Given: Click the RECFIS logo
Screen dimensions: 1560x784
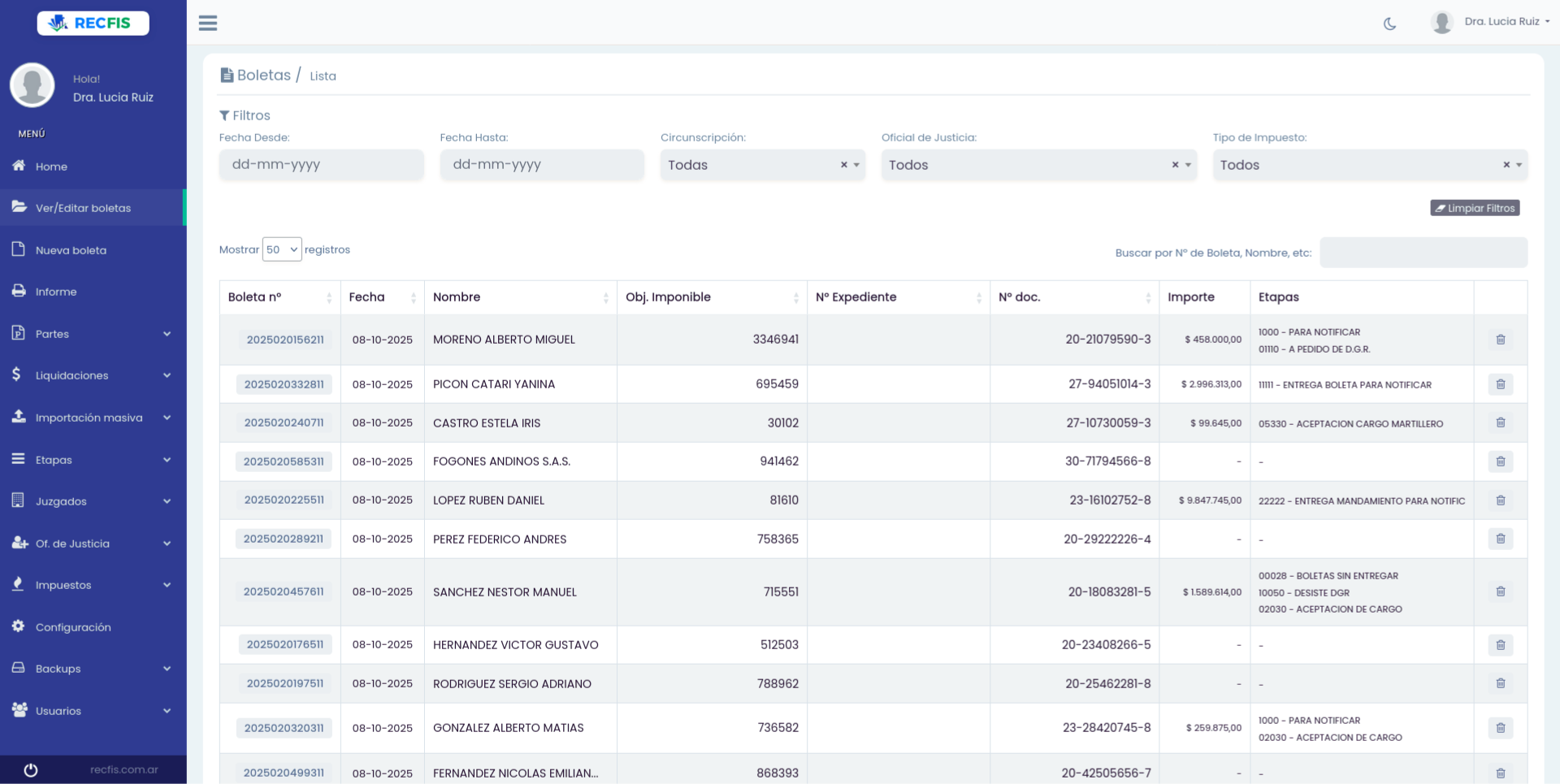Looking at the screenshot, I should (93, 23).
